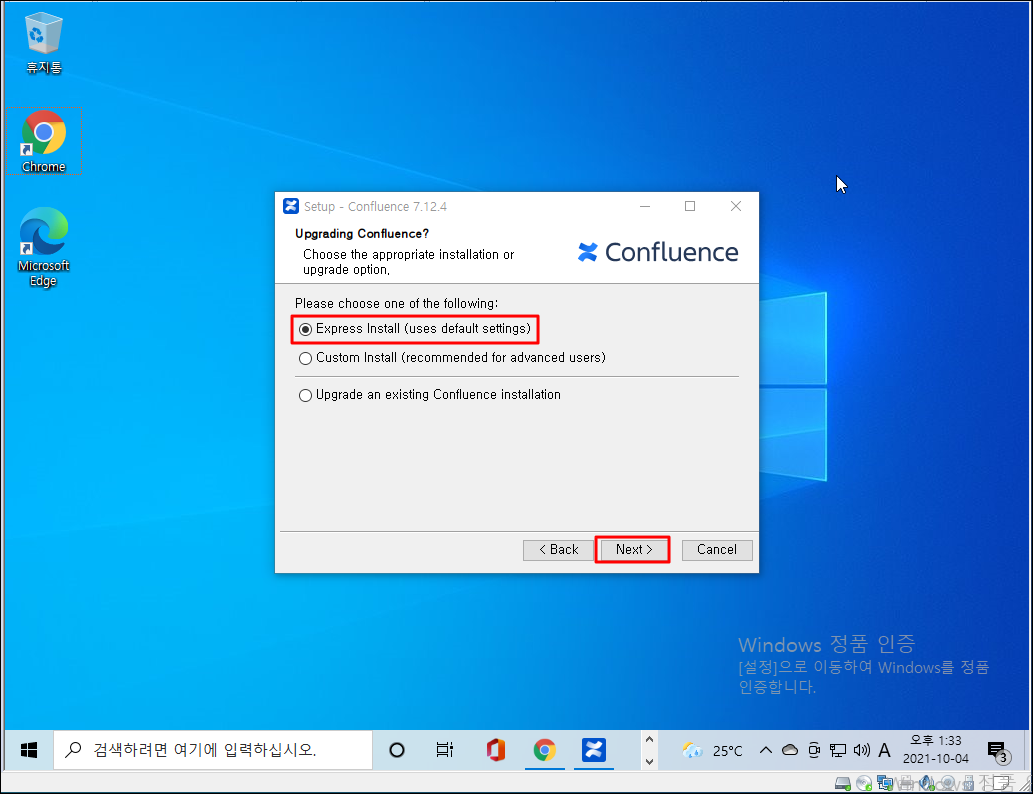The width and height of the screenshot is (1033, 794).
Task: Open the taskbar clock and date
Action: (935, 750)
